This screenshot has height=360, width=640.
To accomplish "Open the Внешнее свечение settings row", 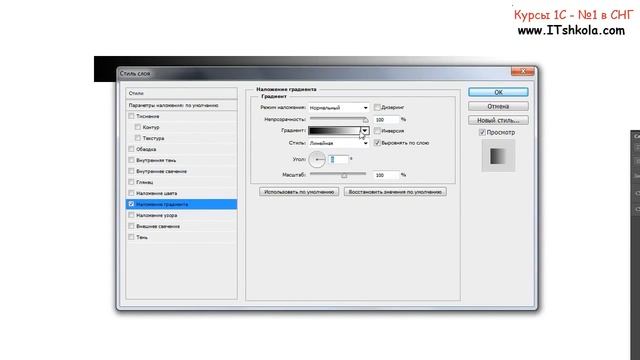I will 181,226.
